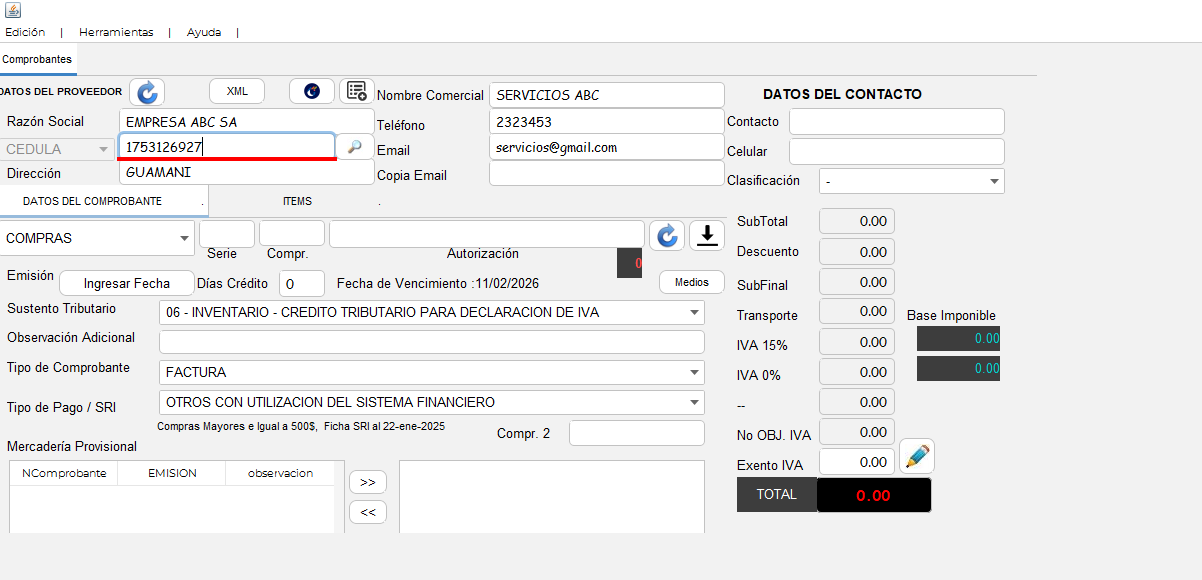
Task: Switch to the ITEMS tab
Action: coord(297,201)
